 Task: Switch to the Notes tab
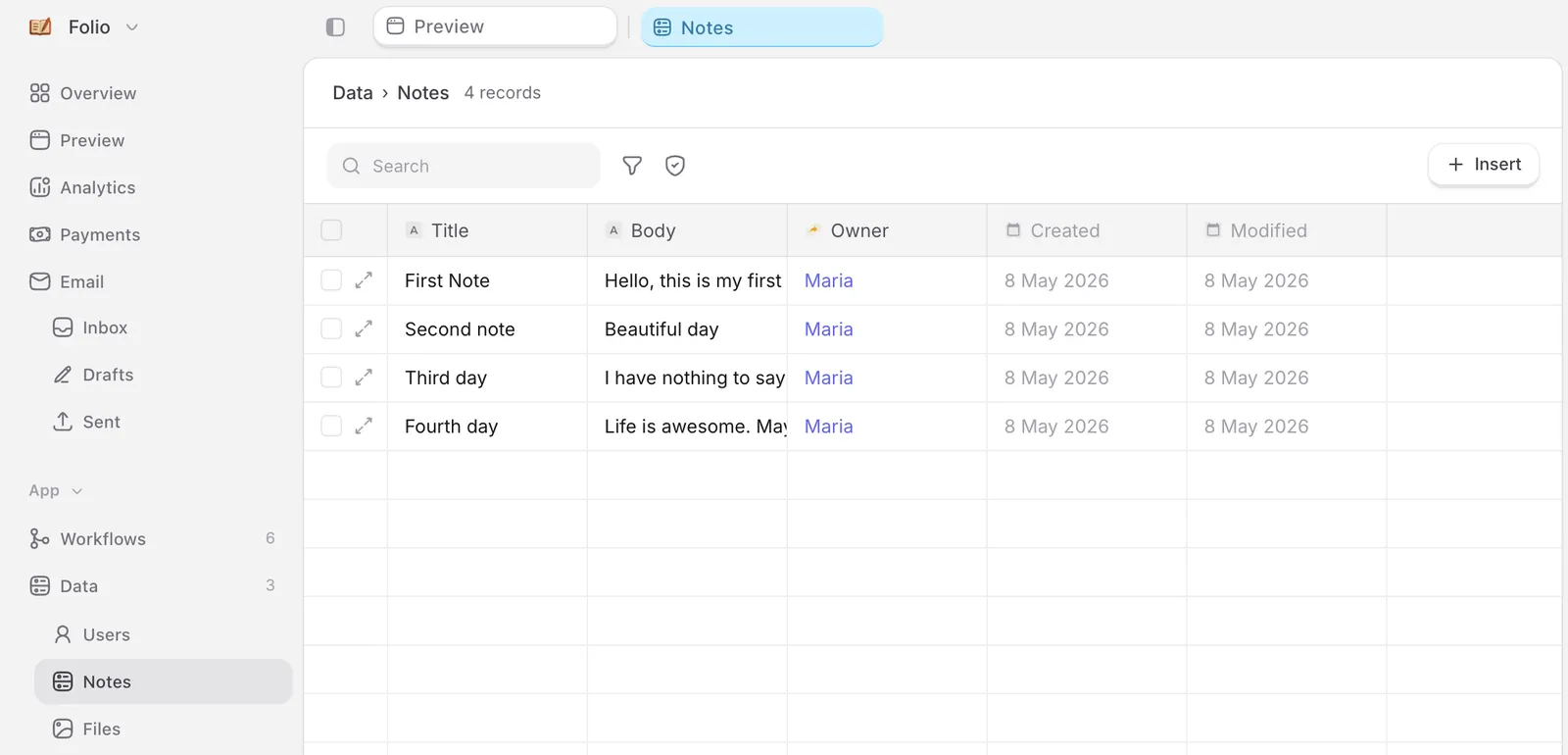pos(761,27)
